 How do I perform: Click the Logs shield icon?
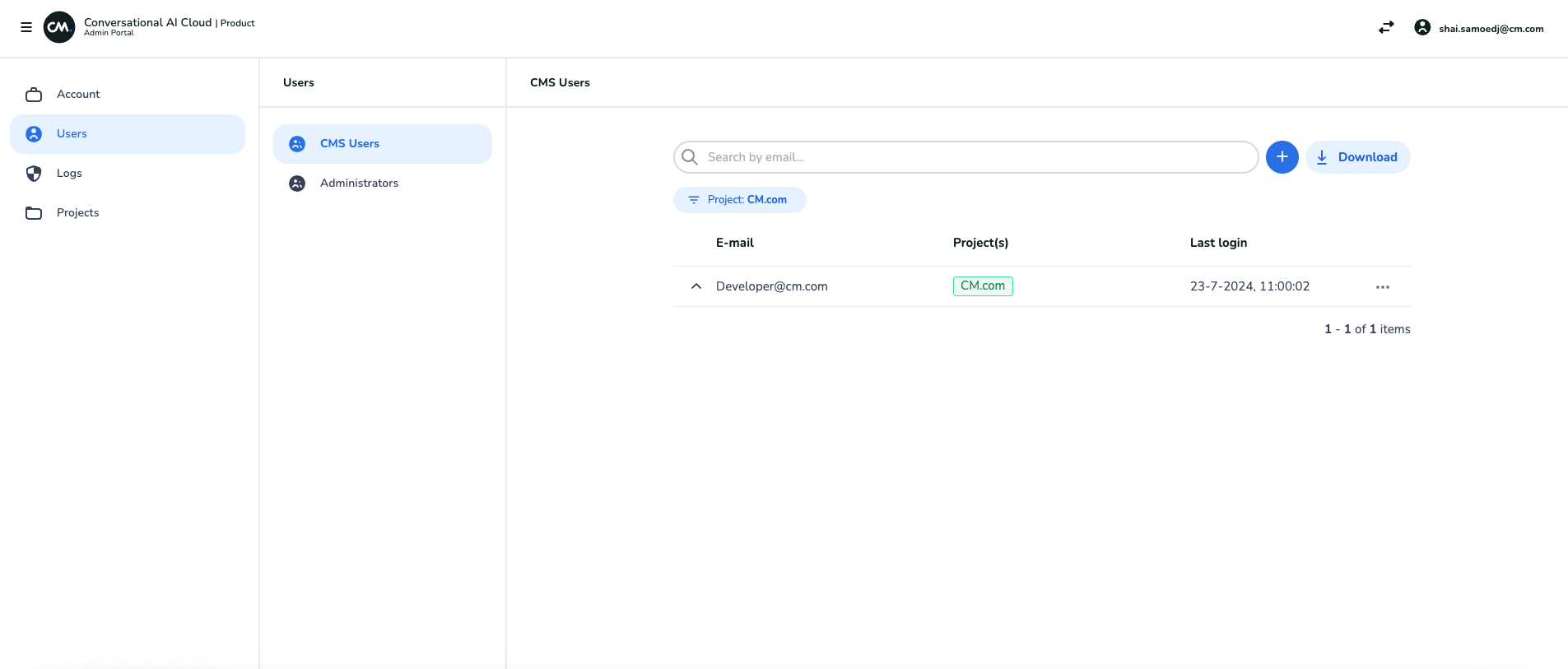34,174
